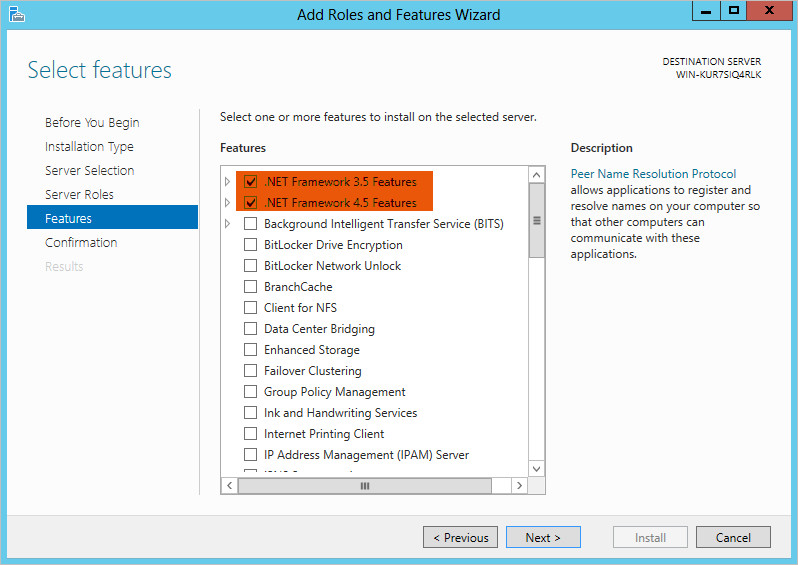
Task: Enable the BitLocker Drive Encryption checkbox
Action: pos(251,245)
